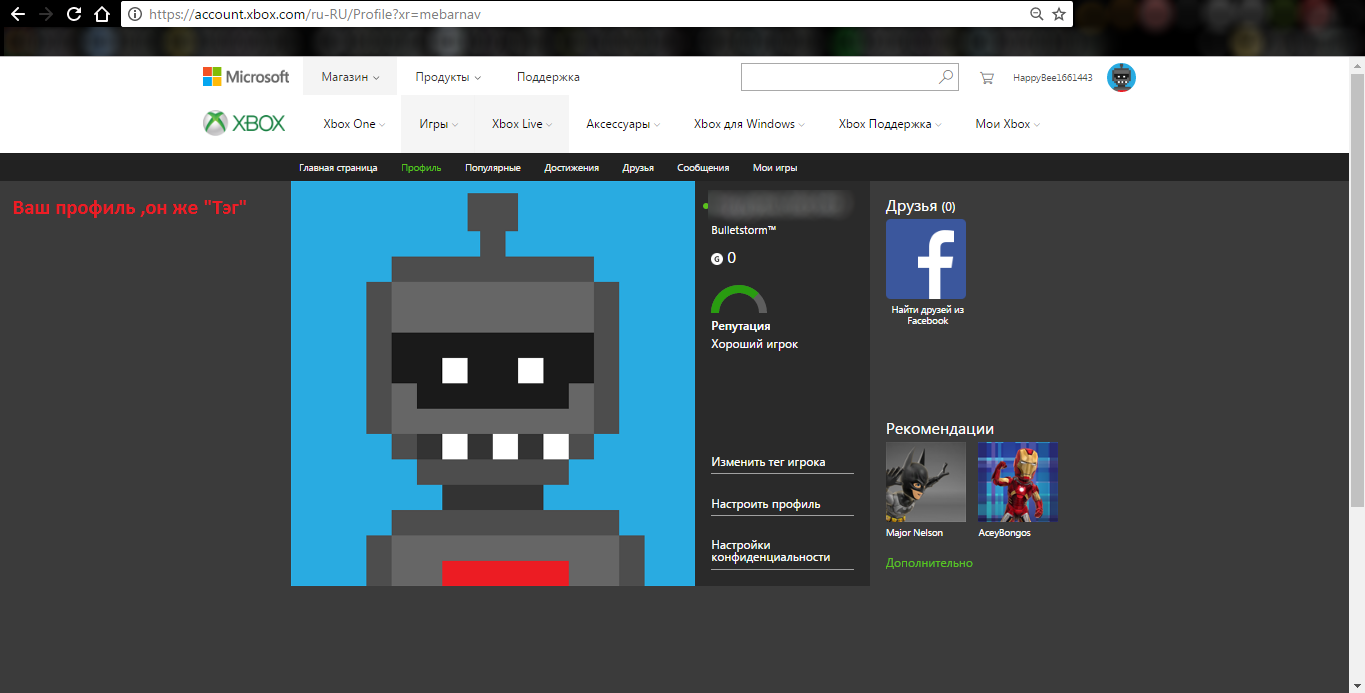This screenshot has width=1365, height=693.
Task: Open the Сообщения tab
Action: tap(703, 168)
